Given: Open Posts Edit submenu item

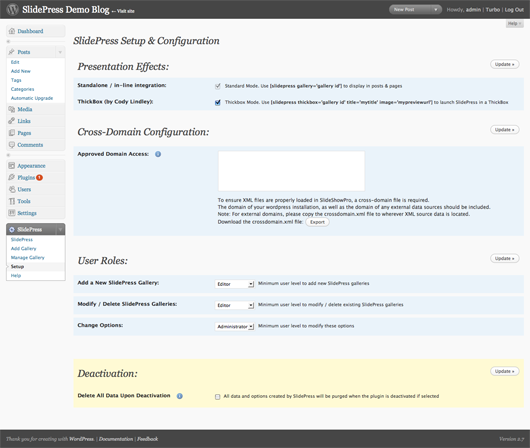Looking at the screenshot, I should pos(15,62).
